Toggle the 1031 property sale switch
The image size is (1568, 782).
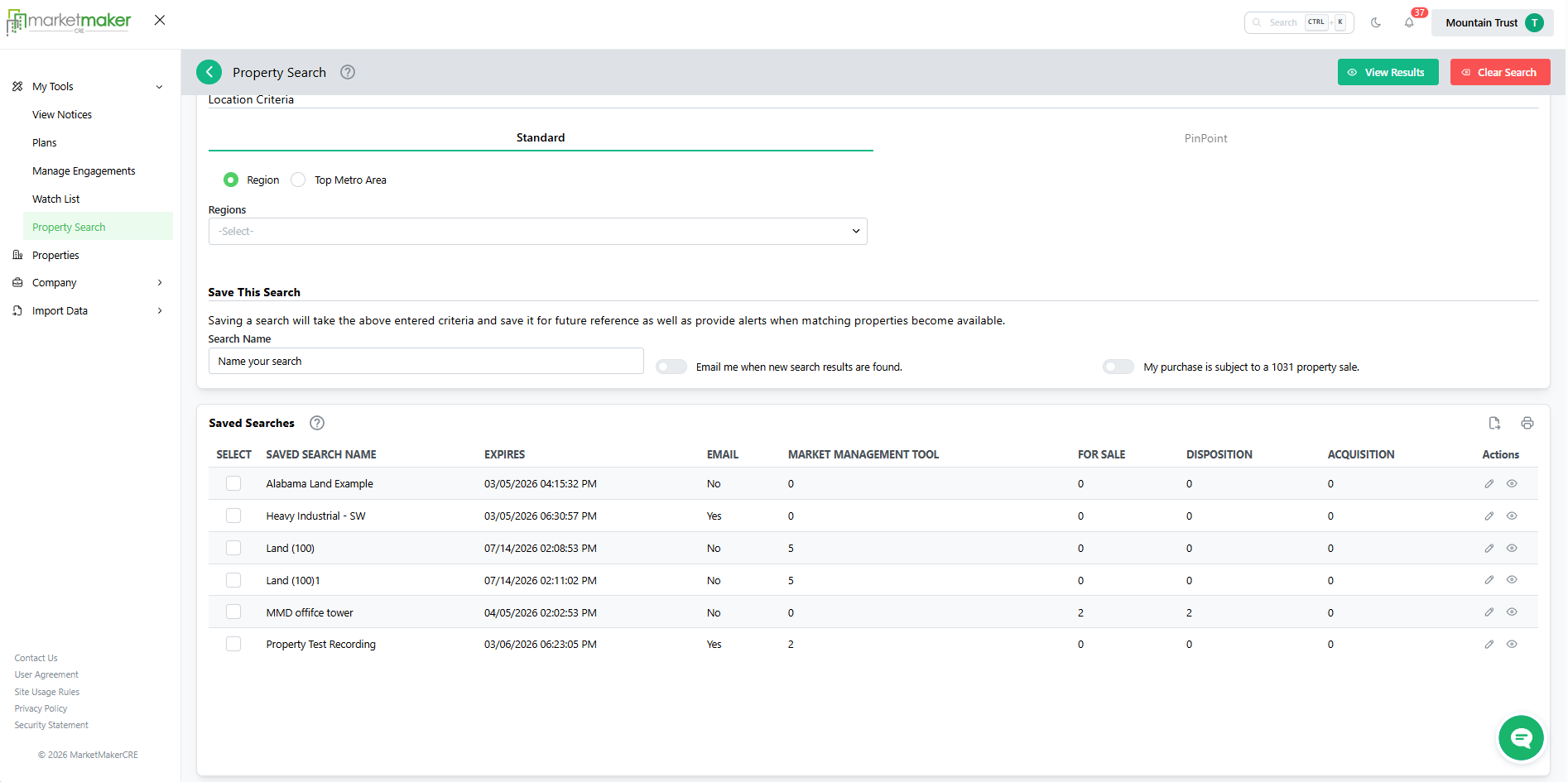pyautogui.click(x=1118, y=367)
